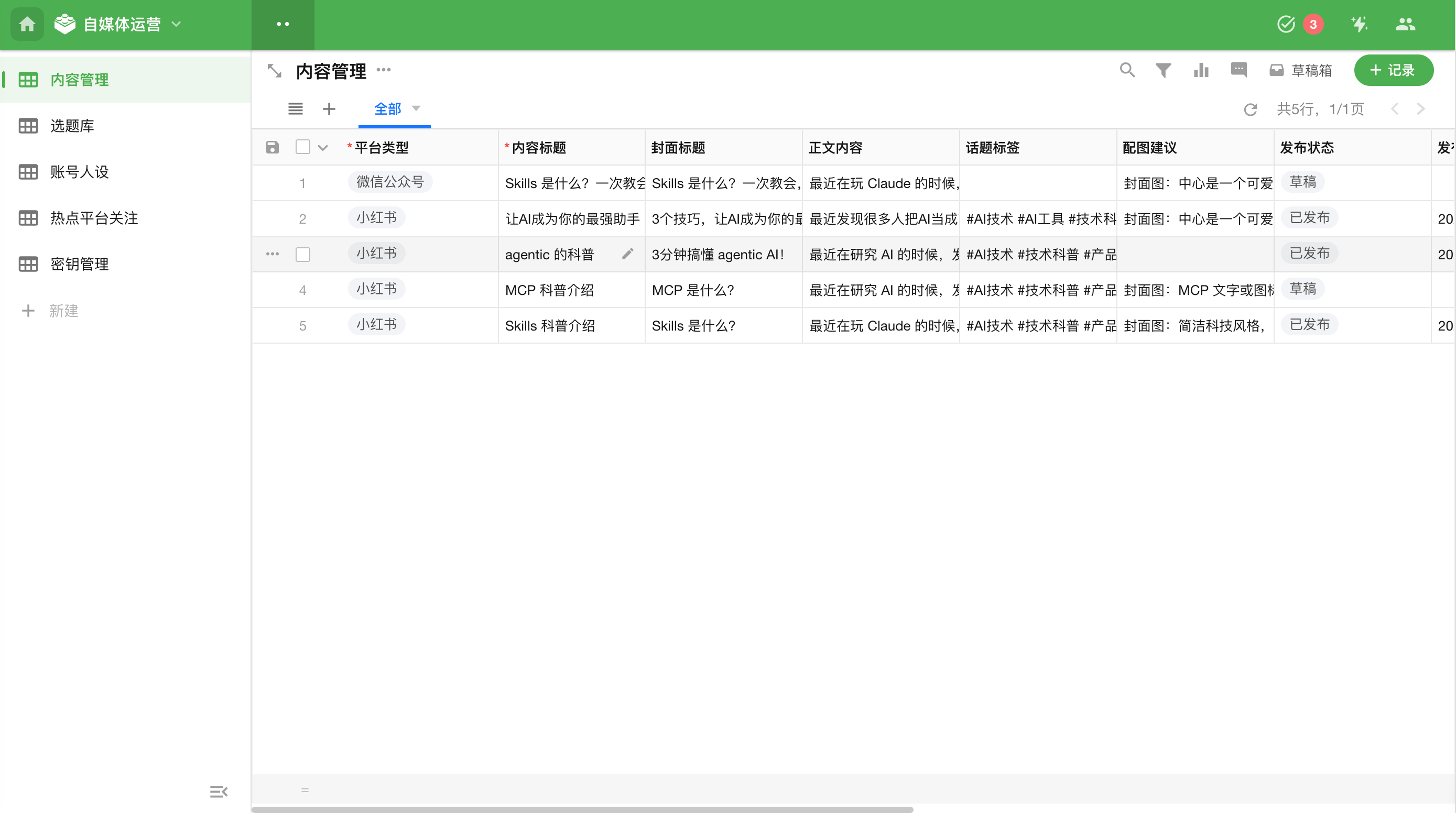
Task: Click the expand fullscreen arrow icon
Action: point(274,71)
